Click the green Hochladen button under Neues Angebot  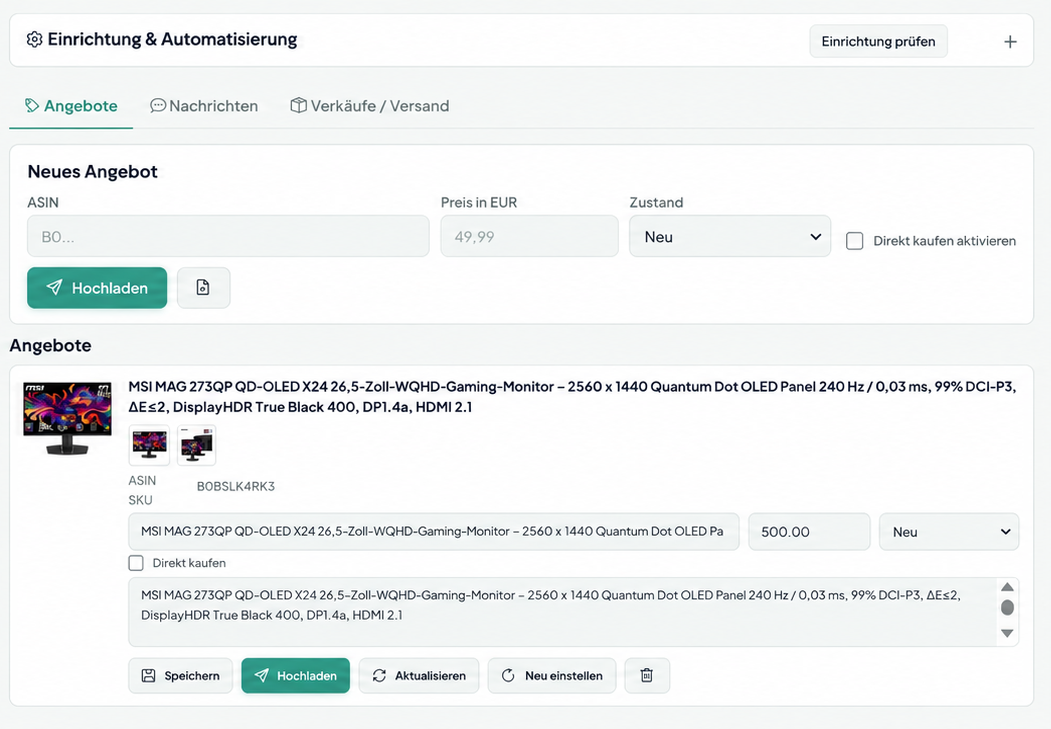(97, 288)
